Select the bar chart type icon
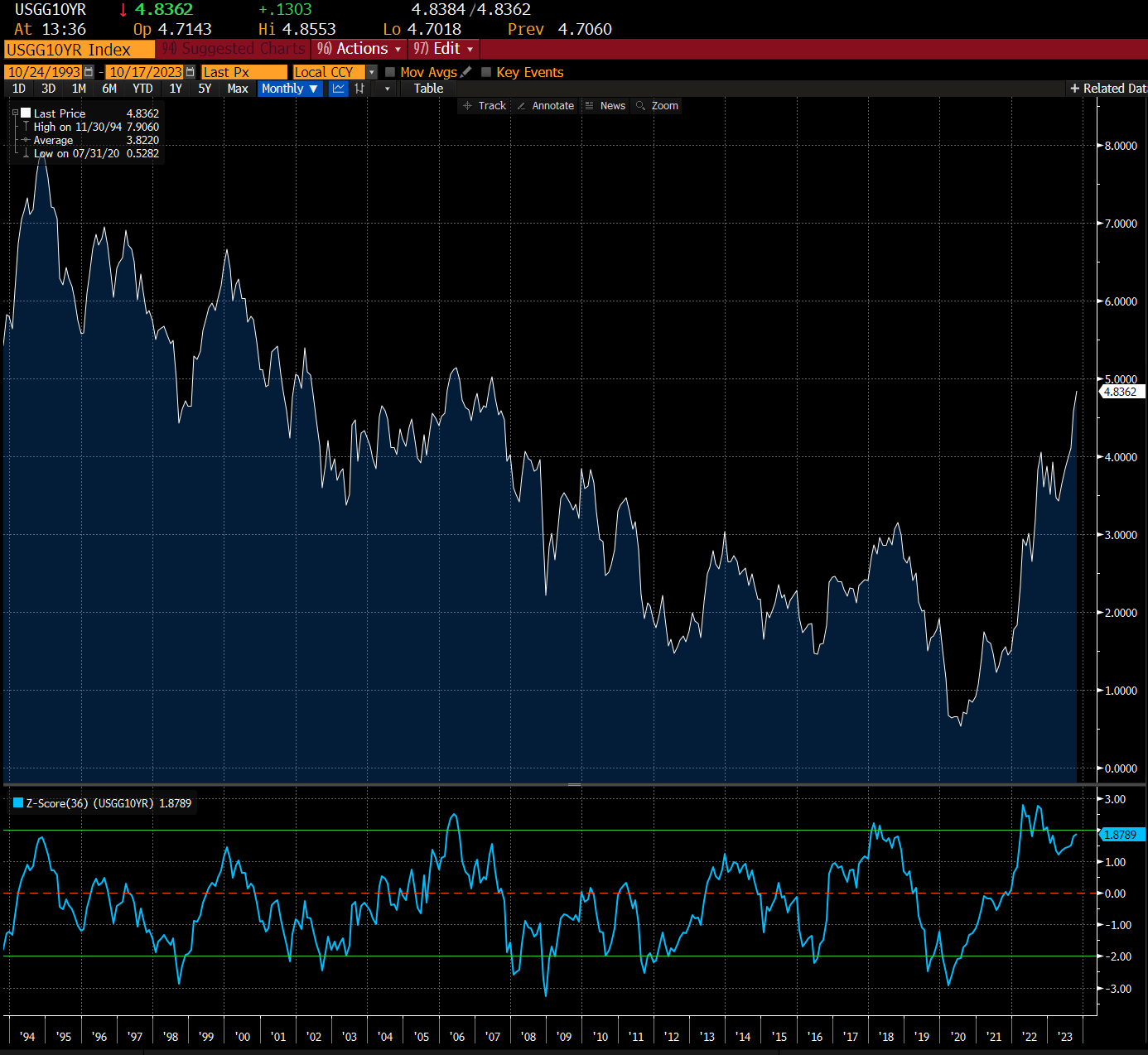Image resolution: width=1148 pixels, height=1055 pixels. tap(359, 89)
